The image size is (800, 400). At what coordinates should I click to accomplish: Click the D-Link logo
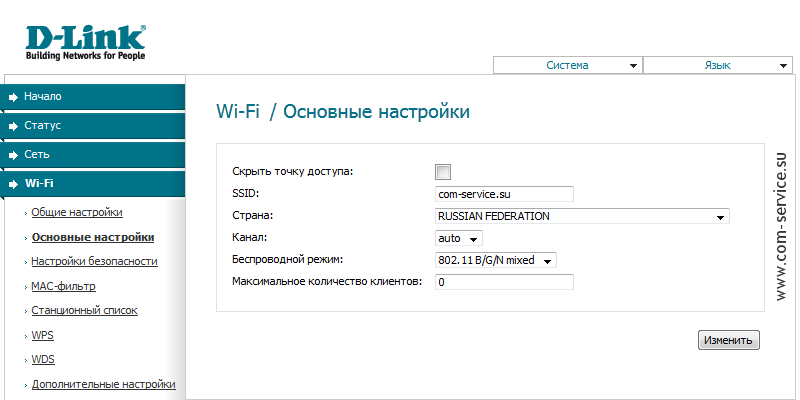coord(85,43)
